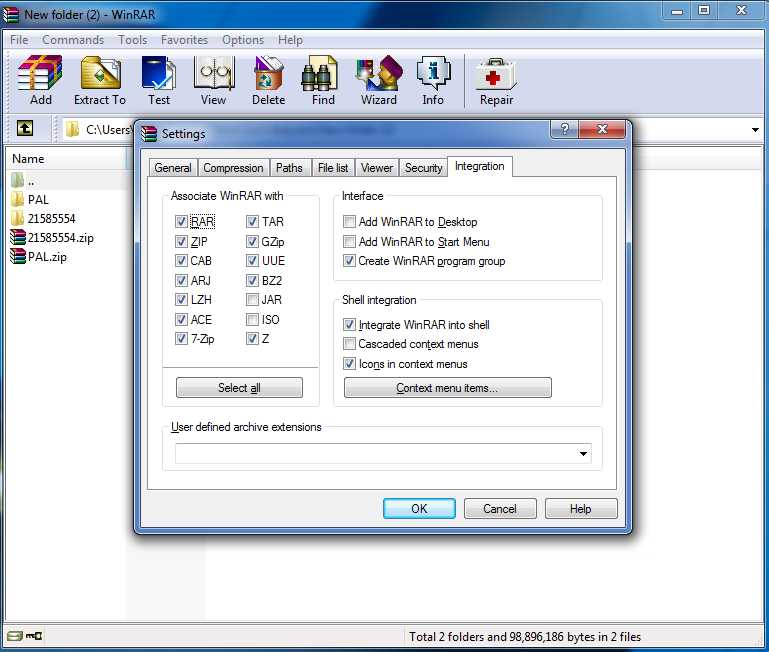Check Add WinRAR to Start Menu
The height and width of the screenshot is (652, 769).
(x=349, y=241)
